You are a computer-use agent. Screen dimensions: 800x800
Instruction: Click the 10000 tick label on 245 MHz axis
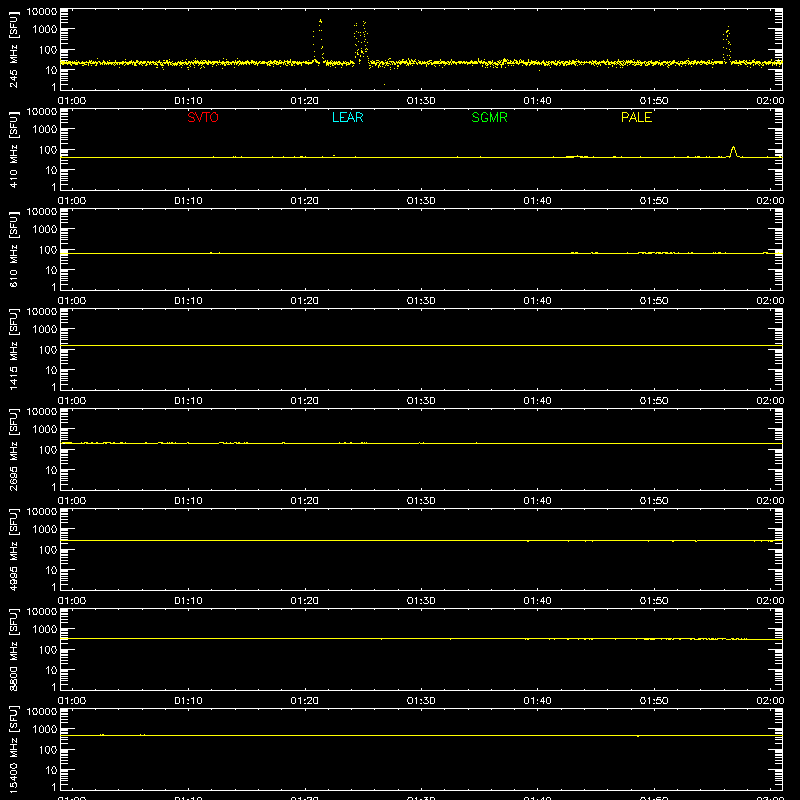[x=42, y=12]
